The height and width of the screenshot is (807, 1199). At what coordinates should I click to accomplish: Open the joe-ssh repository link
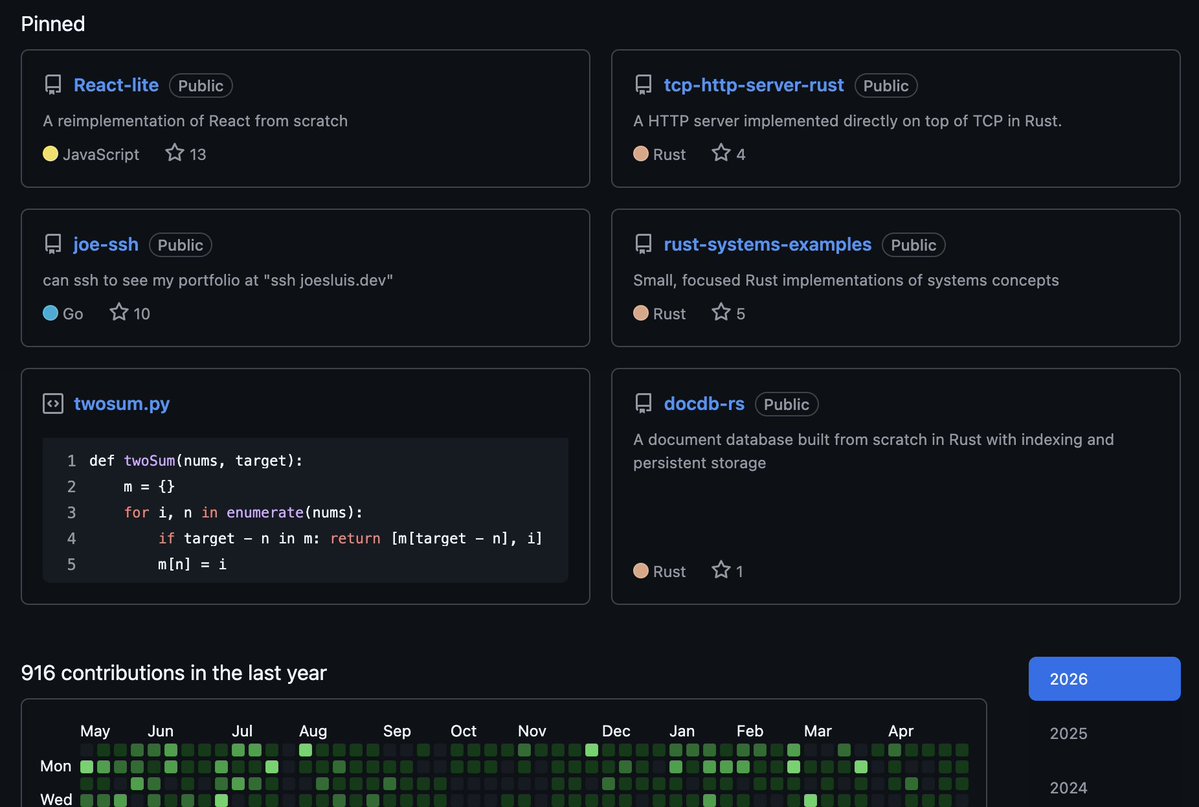click(x=106, y=244)
